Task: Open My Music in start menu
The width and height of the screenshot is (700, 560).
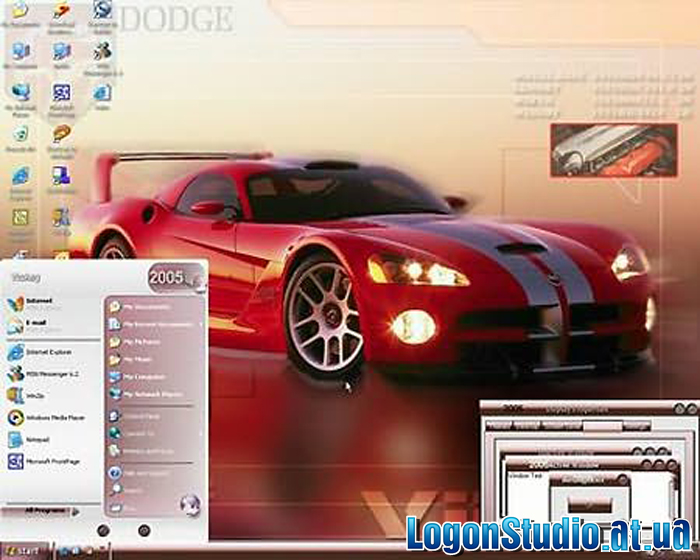Action: coord(131,359)
